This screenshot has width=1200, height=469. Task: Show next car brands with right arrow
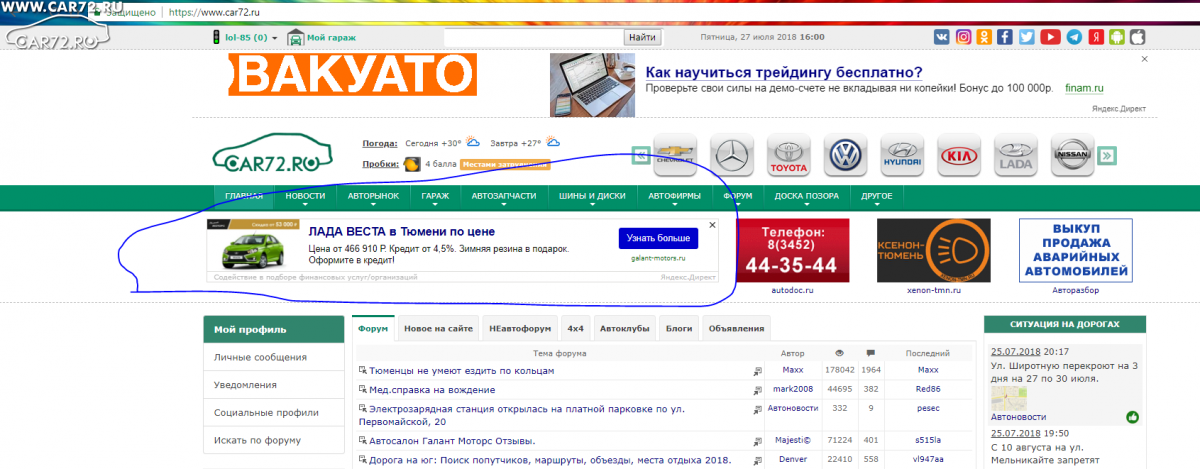(1107, 155)
